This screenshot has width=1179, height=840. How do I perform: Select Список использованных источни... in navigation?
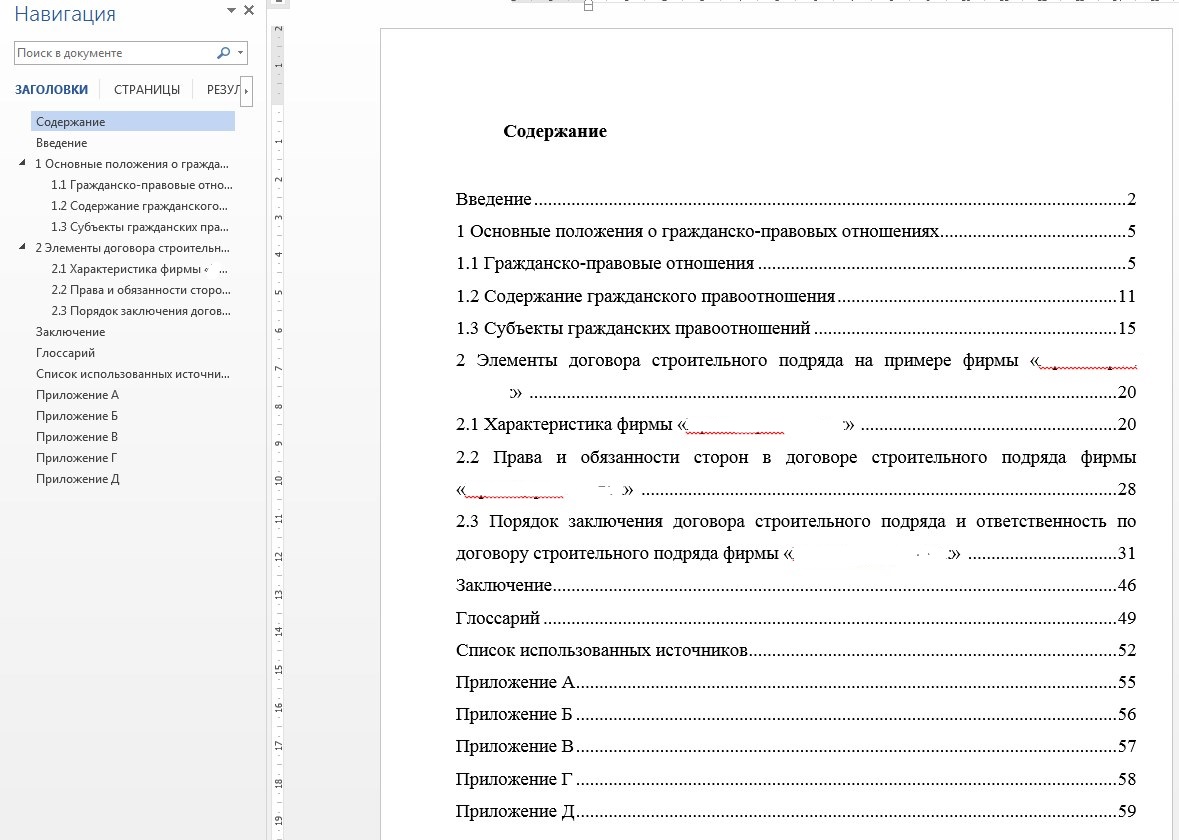coord(133,374)
